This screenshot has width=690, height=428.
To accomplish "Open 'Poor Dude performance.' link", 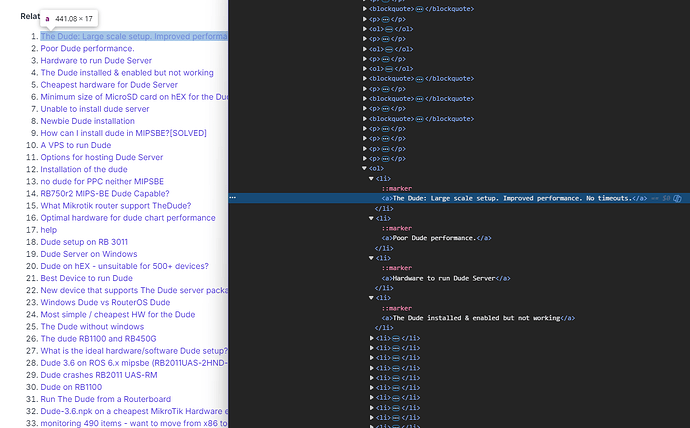I will (x=87, y=48).
